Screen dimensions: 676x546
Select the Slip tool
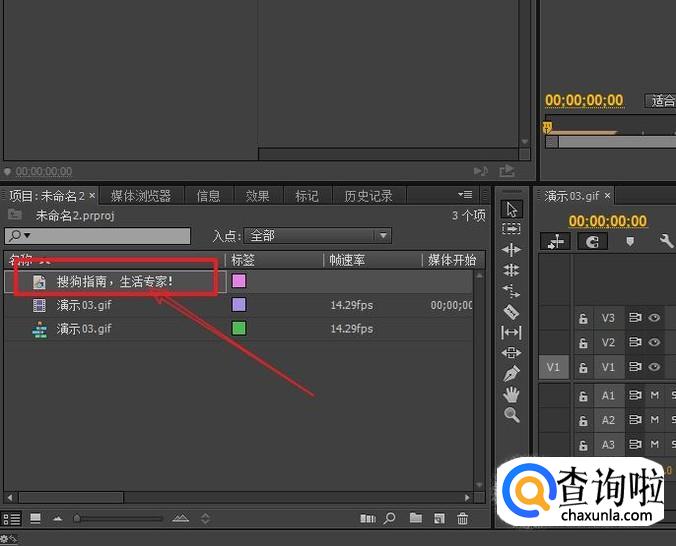coord(511,333)
